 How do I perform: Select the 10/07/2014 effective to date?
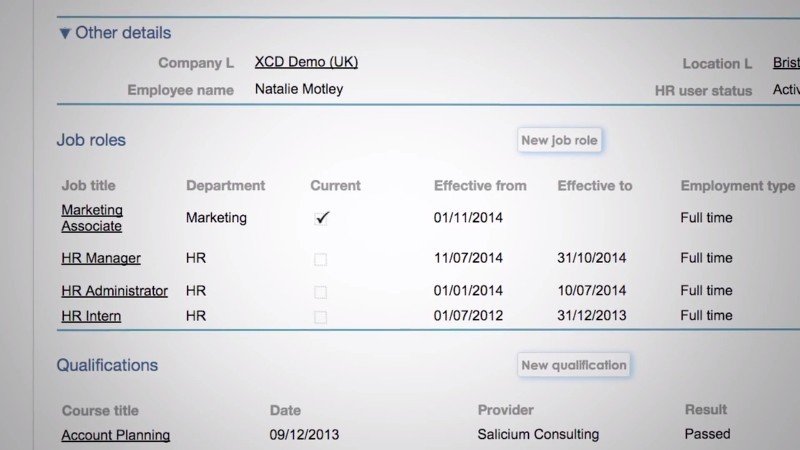(592, 291)
